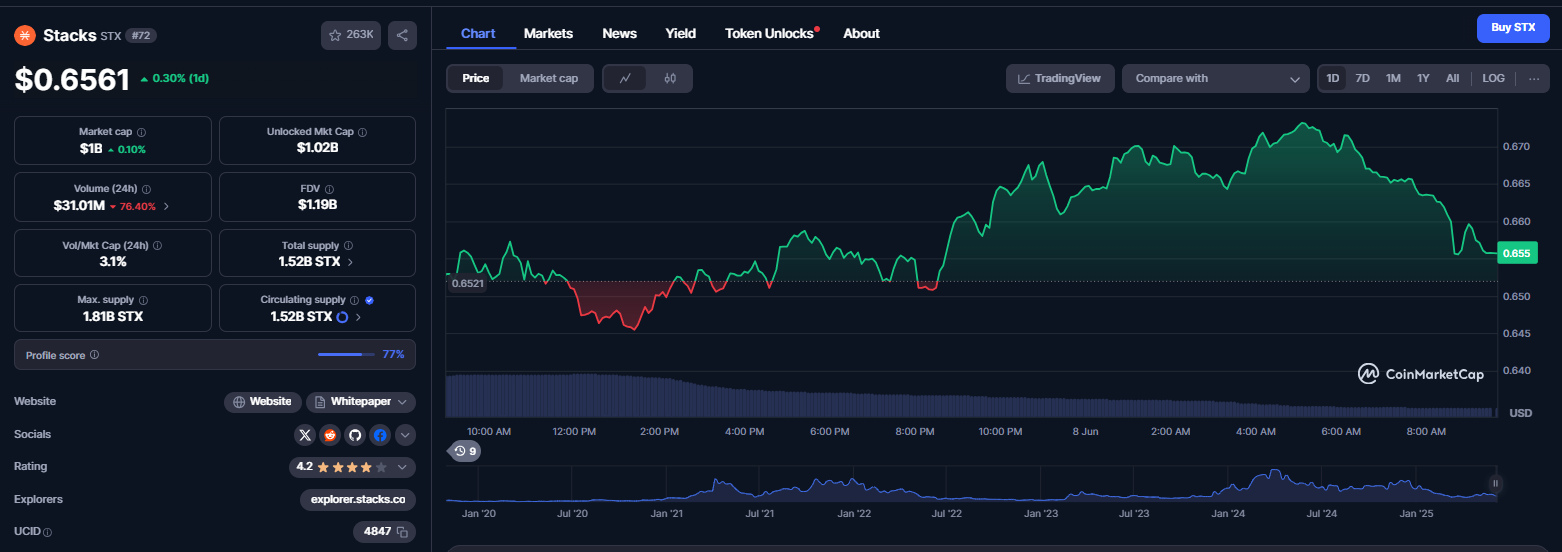Open explorer.stacks.co explorer link
1562x552 pixels.
pyautogui.click(x=358, y=500)
